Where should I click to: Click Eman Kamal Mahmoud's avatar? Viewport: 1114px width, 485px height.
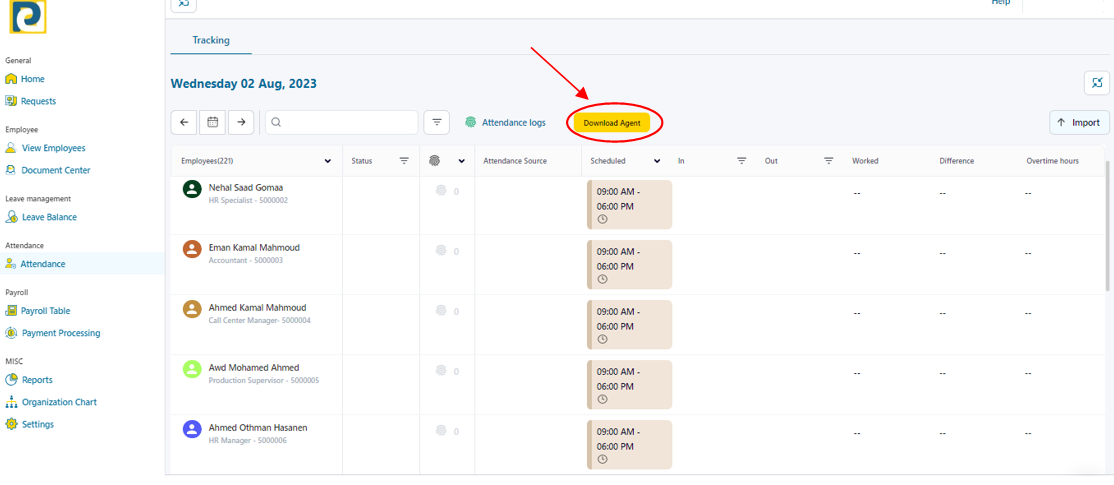pyautogui.click(x=192, y=249)
